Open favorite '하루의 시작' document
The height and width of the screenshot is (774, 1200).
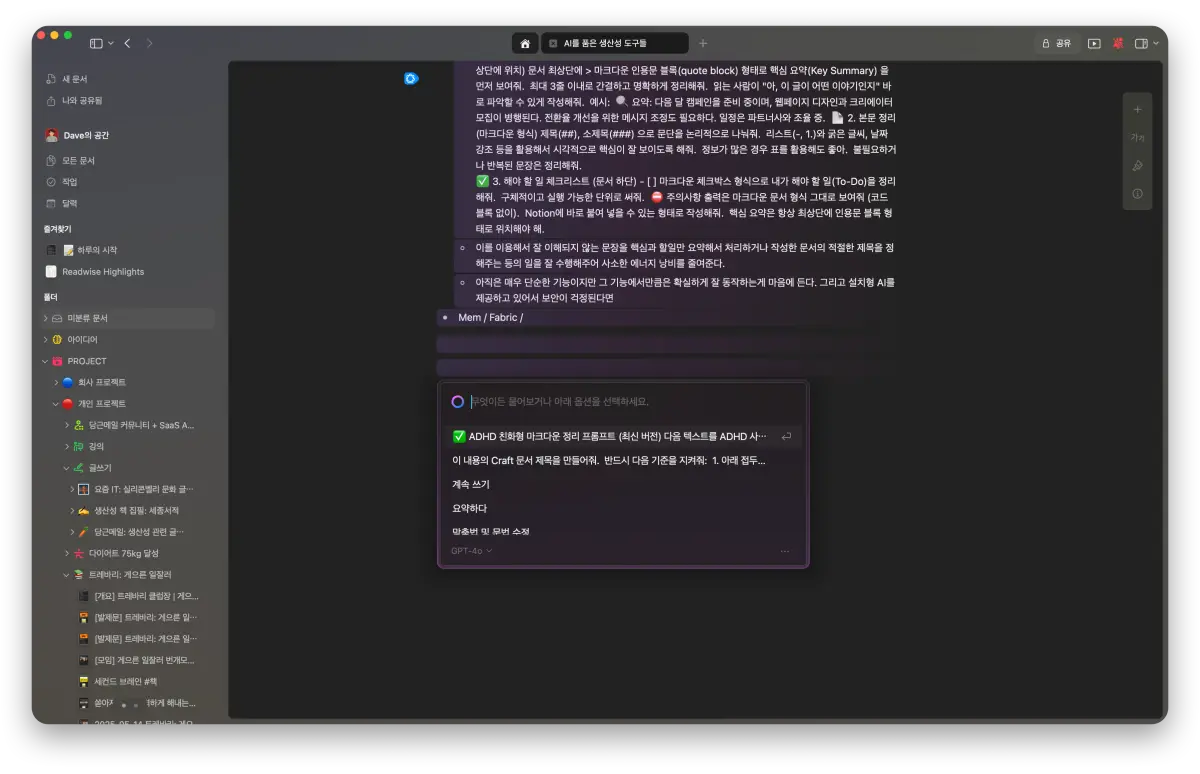[82, 250]
